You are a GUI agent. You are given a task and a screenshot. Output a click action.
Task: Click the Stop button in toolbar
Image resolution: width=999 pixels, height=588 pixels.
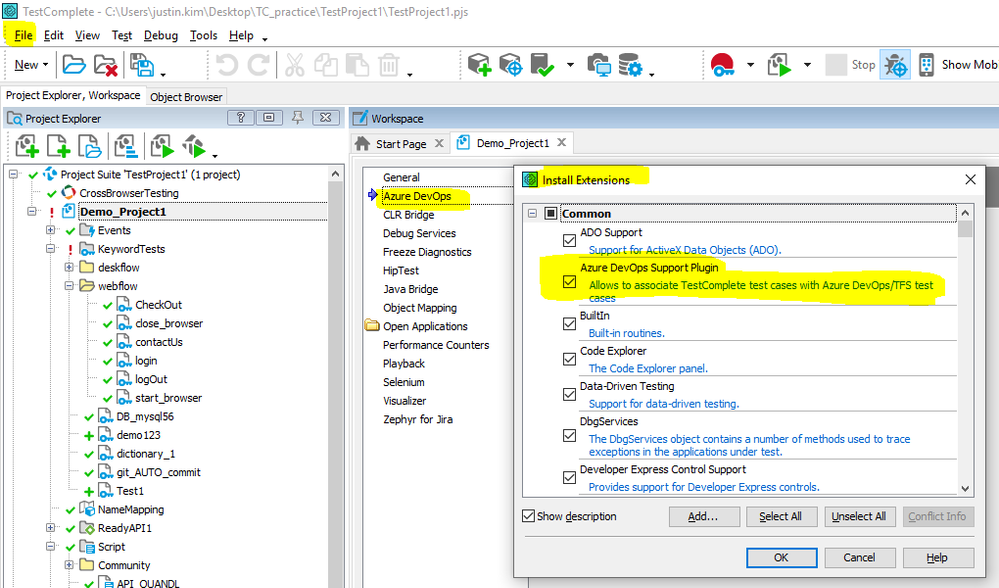850,65
